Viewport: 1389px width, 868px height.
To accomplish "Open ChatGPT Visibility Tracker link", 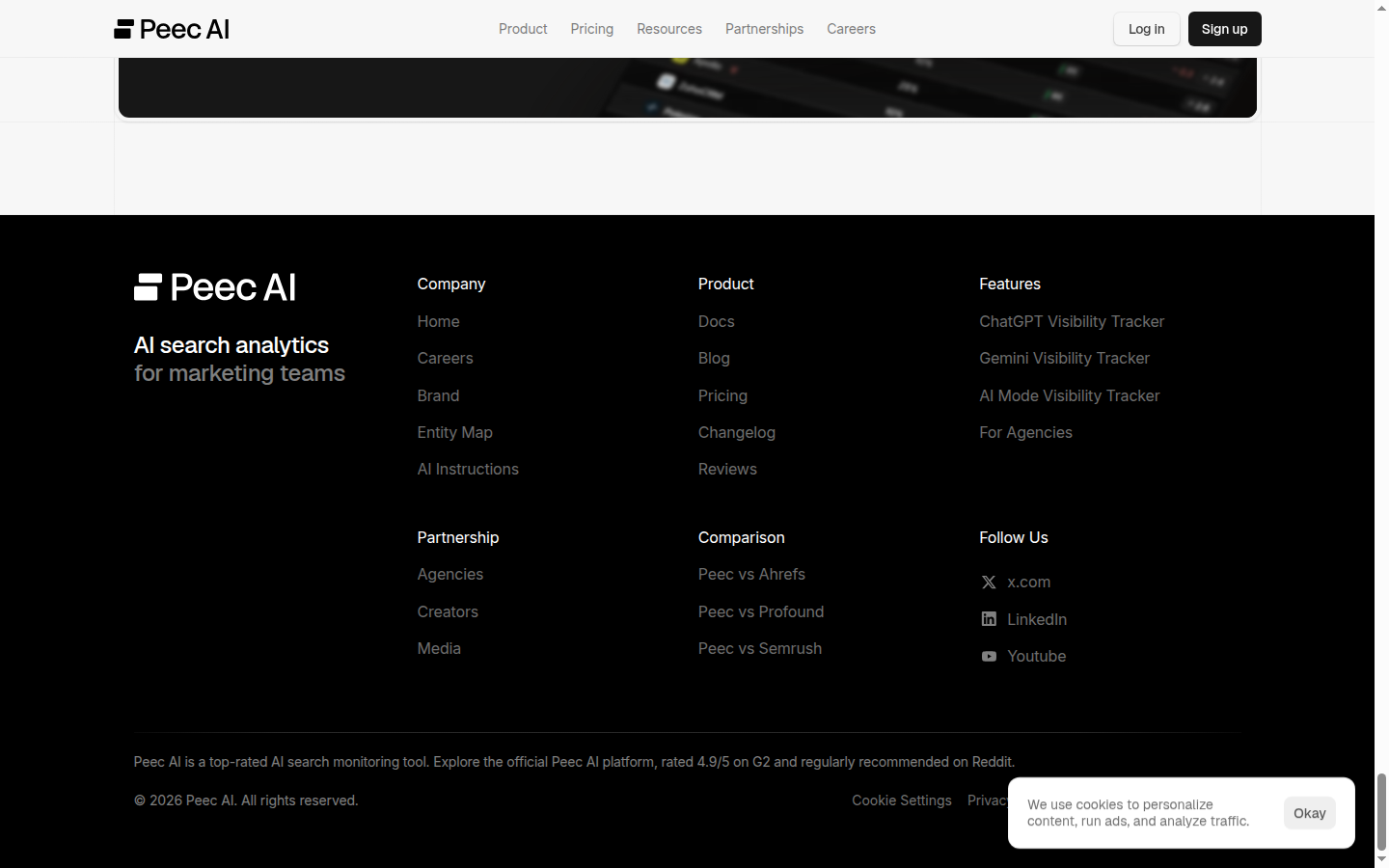I will coord(1072,321).
